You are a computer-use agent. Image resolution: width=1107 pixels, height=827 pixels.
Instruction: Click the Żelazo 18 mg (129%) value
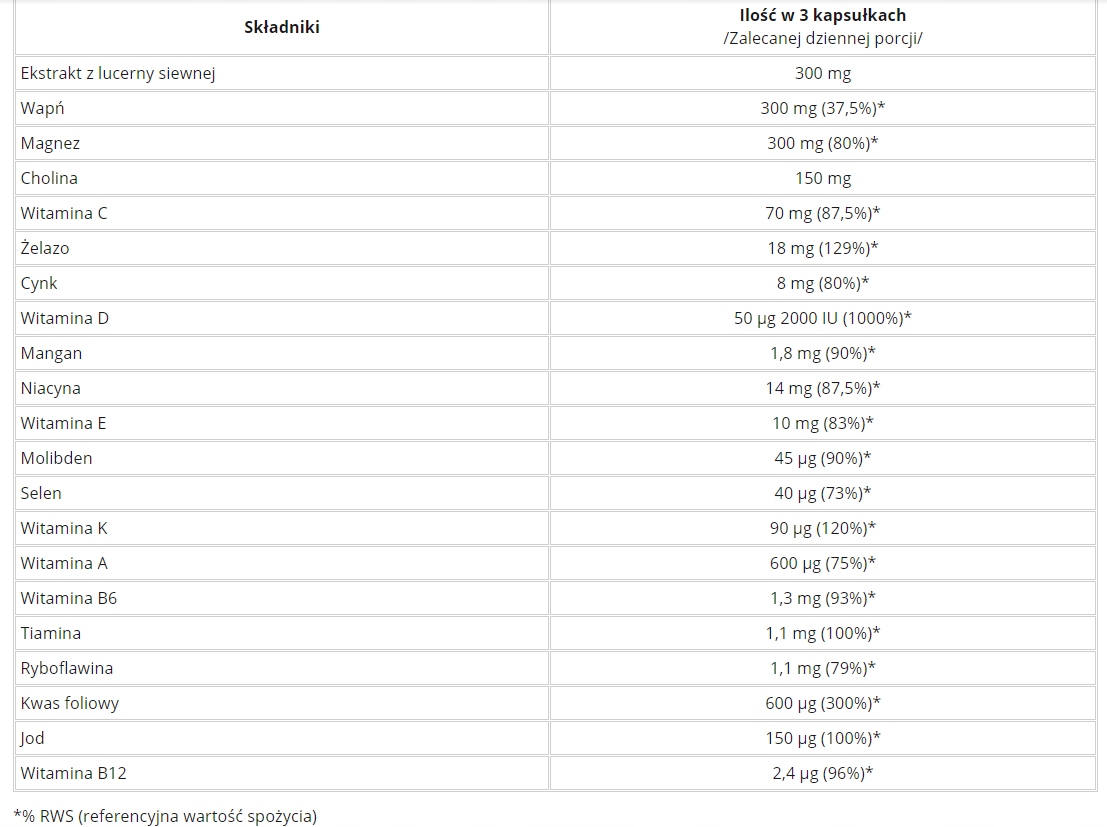tap(822, 248)
